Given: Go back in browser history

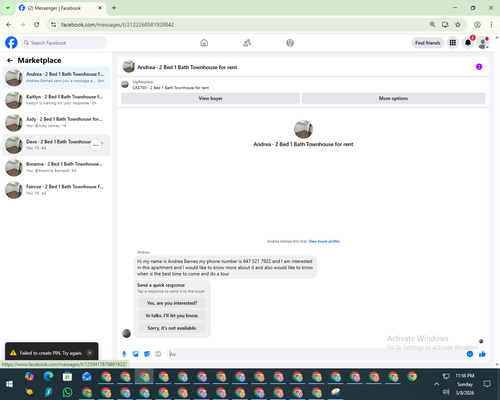Looking at the screenshot, I should [9, 25].
